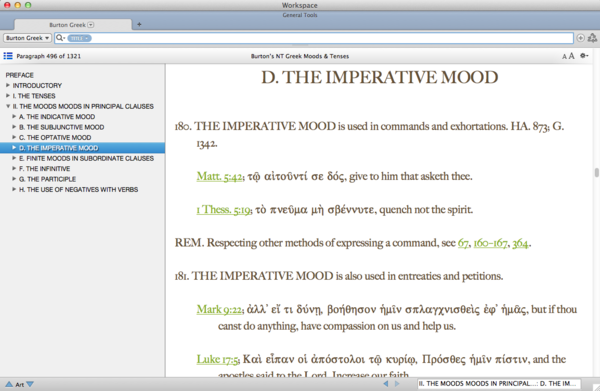Viewport: 600px width, 391px height.
Task: Collapse II. THE MOODS section
Action: tap(8, 106)
